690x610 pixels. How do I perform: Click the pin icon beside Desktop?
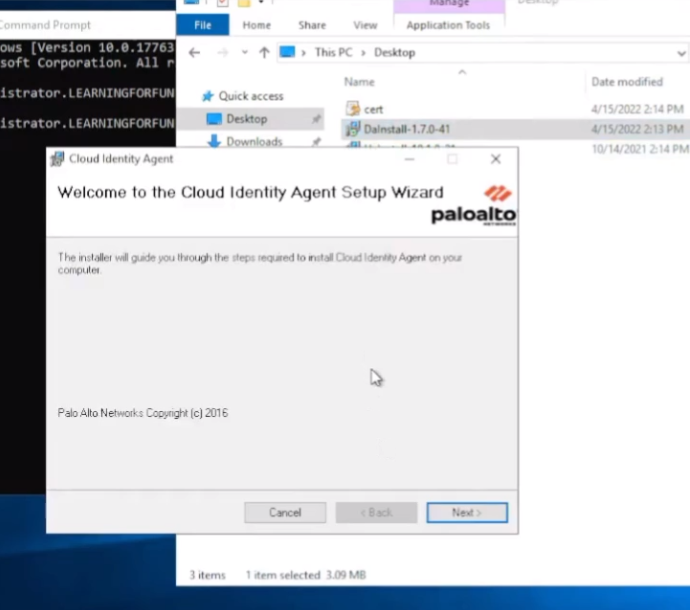[x=316, y=119]
